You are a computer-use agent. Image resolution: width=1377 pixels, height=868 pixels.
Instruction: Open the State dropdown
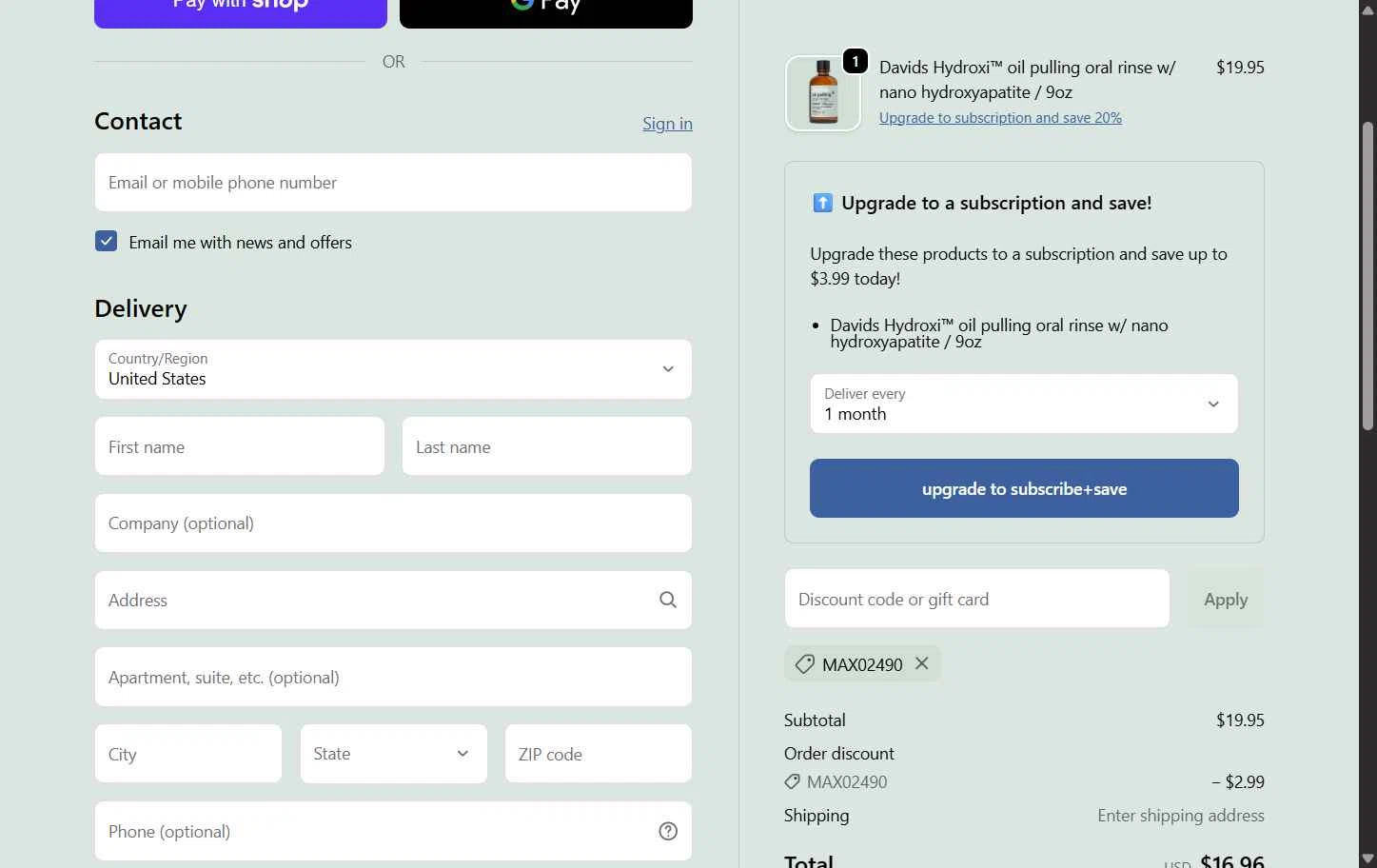(x=393, y=754)
